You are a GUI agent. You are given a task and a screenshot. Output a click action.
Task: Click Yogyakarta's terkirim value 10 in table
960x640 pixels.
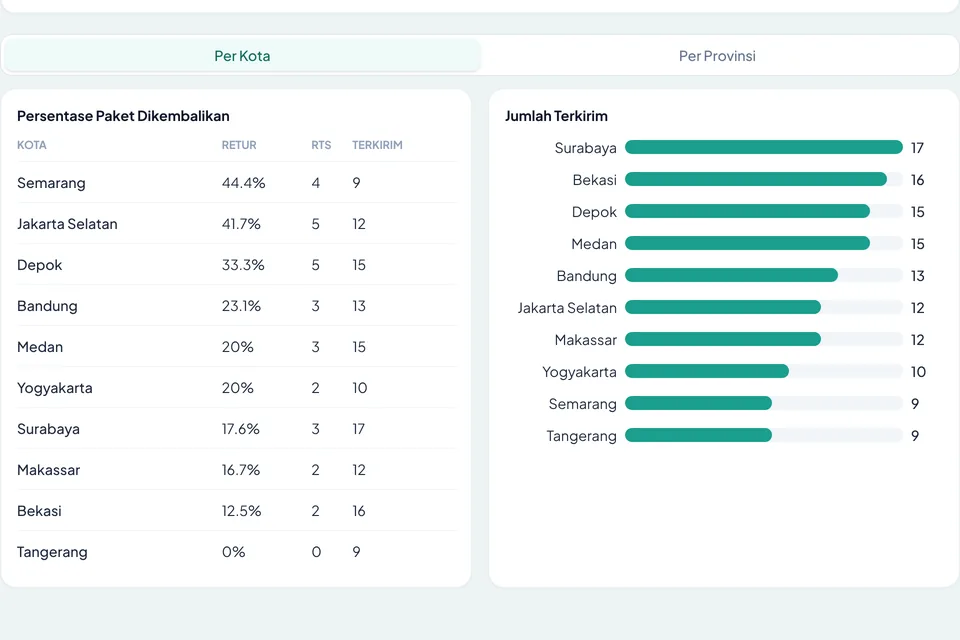[x=359, y=388]
